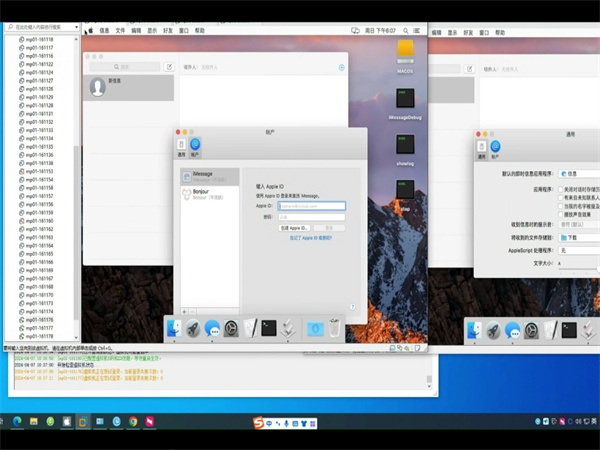
Task: Open default IM application dropdown
Action: [x=579, y=173]
